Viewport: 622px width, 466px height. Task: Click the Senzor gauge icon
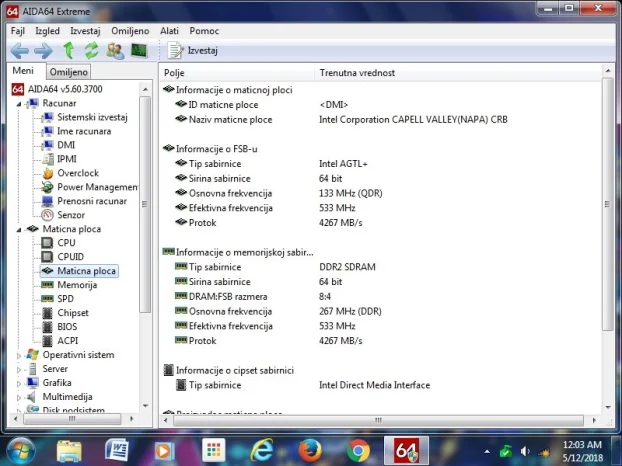[48, 215]
